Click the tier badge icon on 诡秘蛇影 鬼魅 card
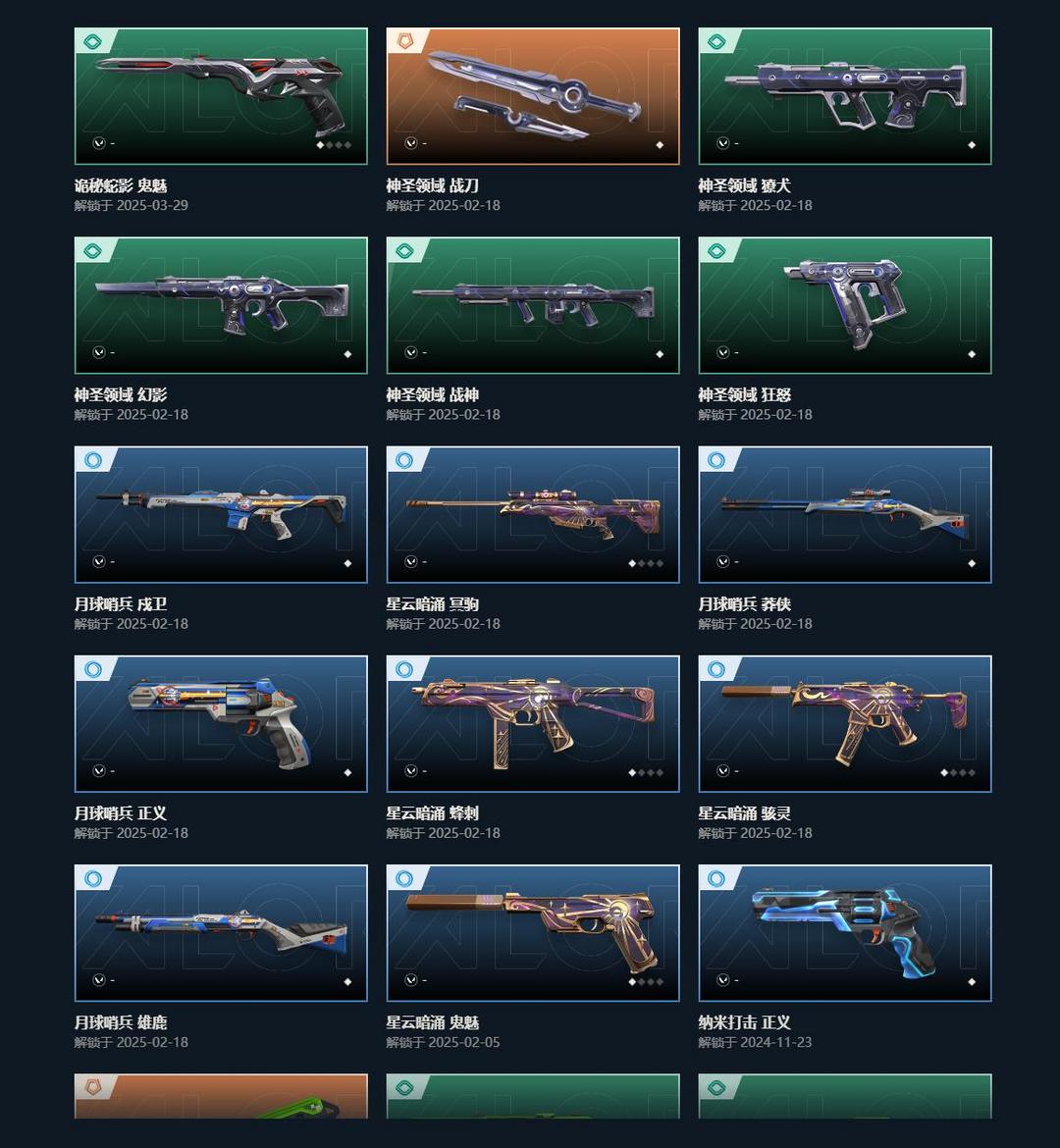 (x=92, y=42)
